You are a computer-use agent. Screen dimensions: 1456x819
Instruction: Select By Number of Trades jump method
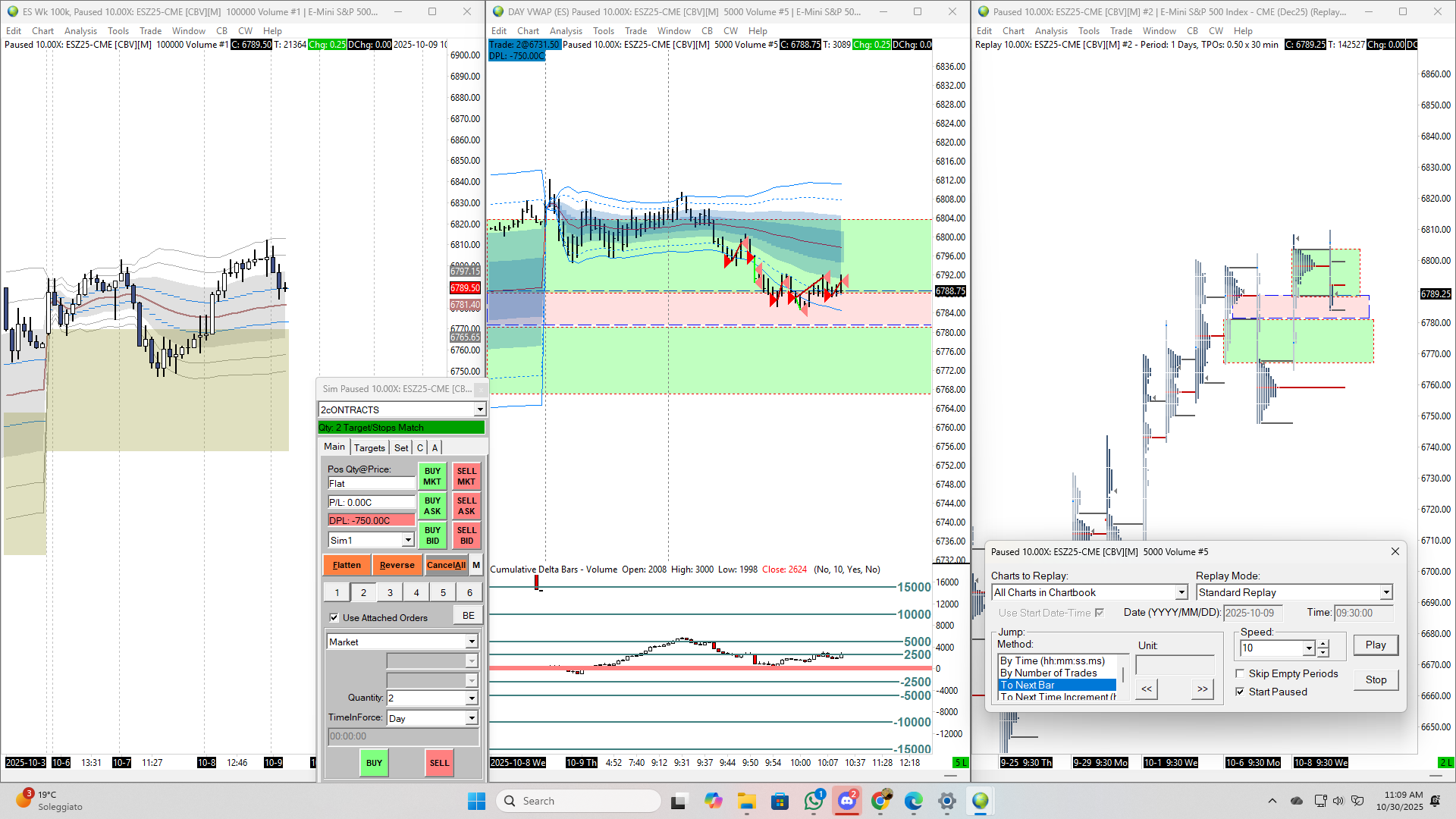[x=1049, y=673]
